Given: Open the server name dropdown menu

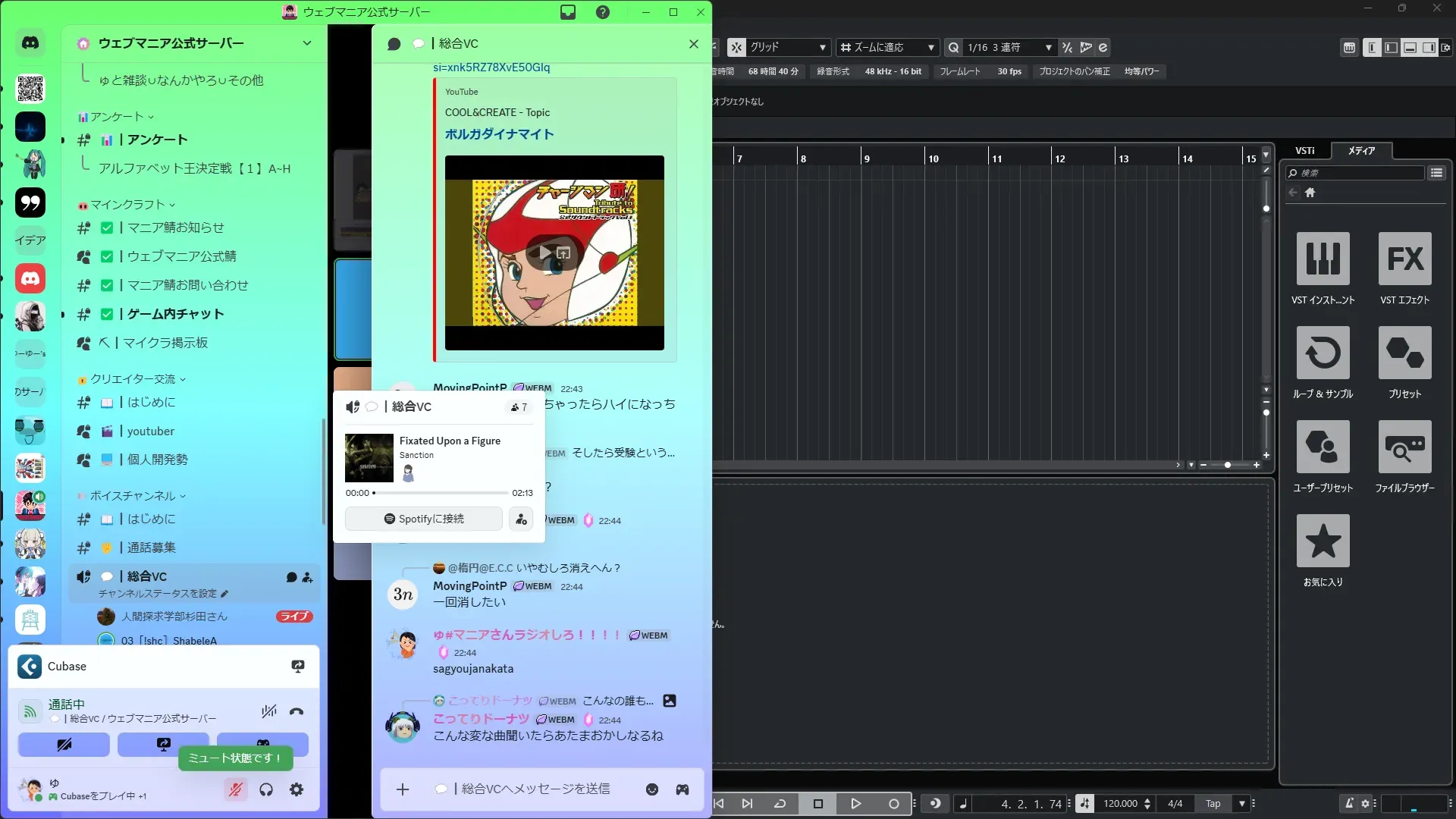Looking at the screenshot, I should [306, 43].
